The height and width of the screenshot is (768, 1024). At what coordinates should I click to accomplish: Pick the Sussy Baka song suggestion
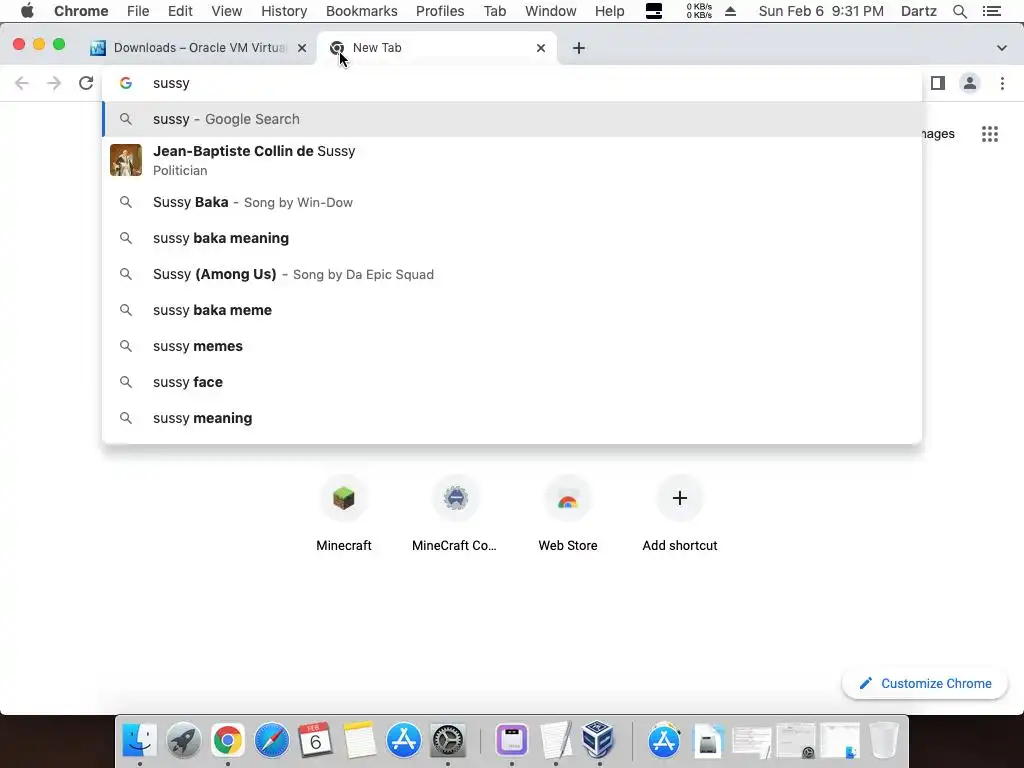click(512, 202)
